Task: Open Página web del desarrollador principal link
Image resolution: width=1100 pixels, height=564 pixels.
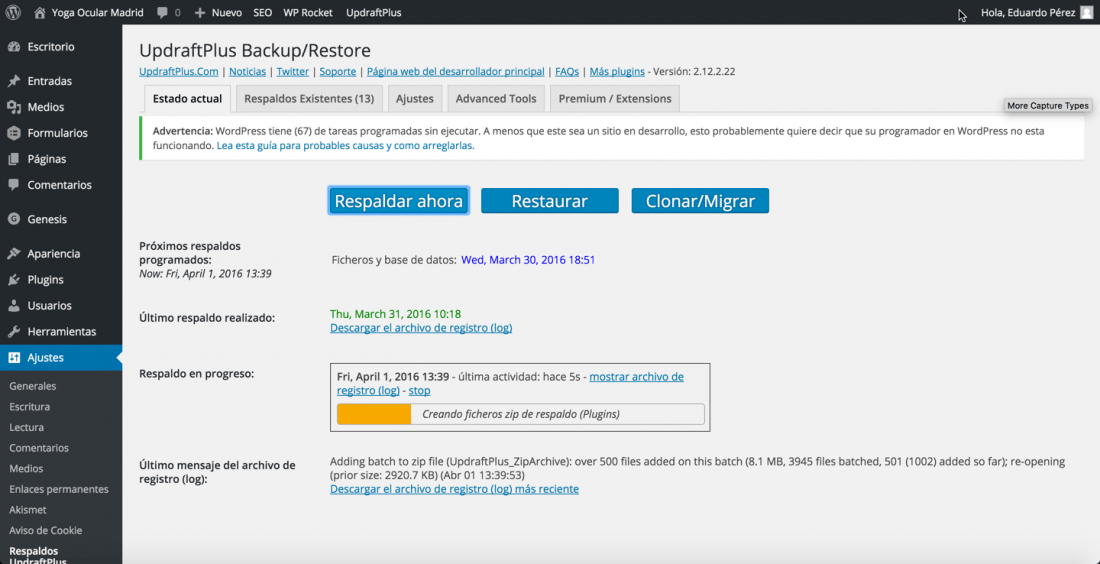Action: [455, 72]
